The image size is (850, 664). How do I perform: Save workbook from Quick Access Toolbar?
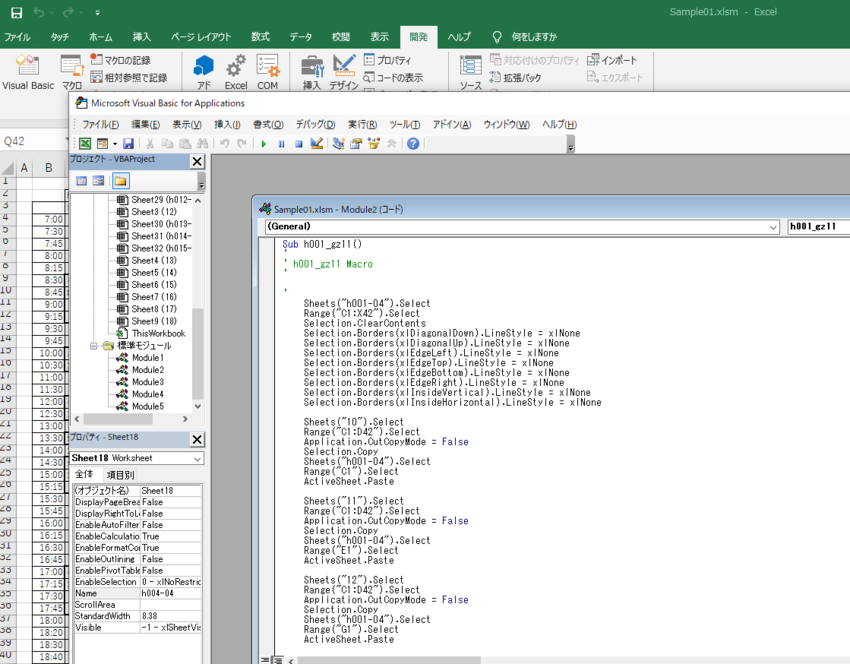click(17, 12)
